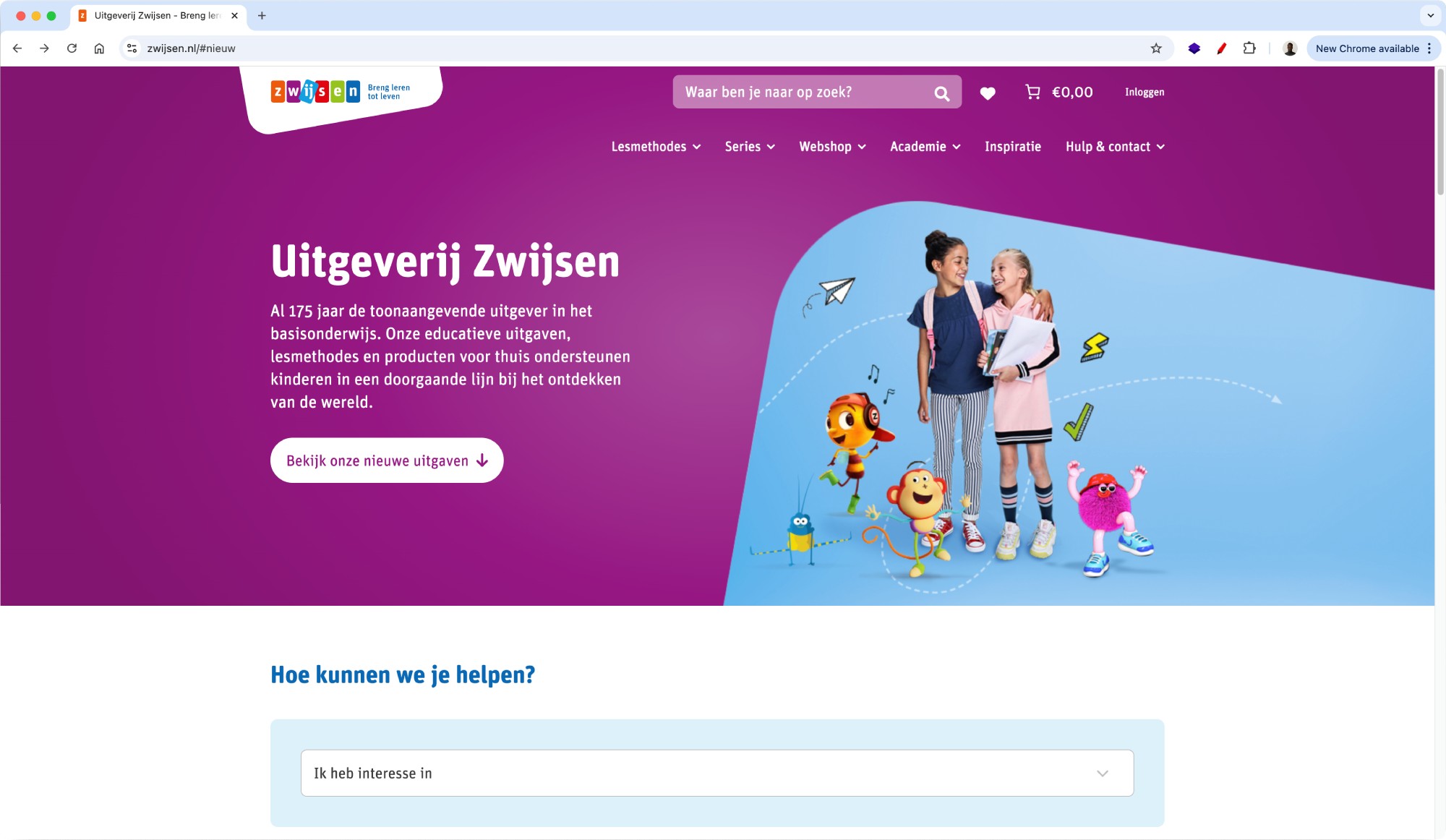Click the address bar URL zwijsen.nl/#nieuw
The height and width of the screenshot is (840, 1446).
click(x=191, y=48)
